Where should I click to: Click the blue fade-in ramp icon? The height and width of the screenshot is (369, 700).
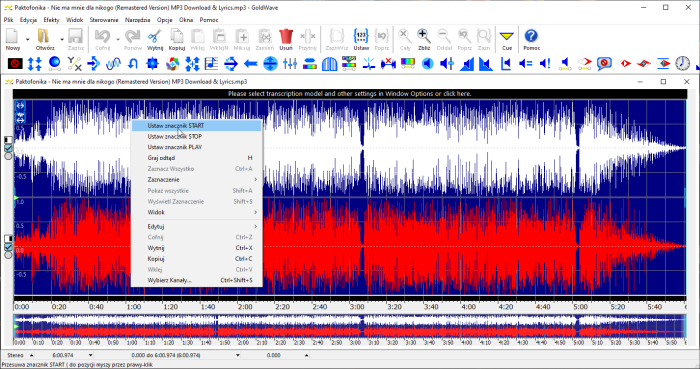click(467, 64)
